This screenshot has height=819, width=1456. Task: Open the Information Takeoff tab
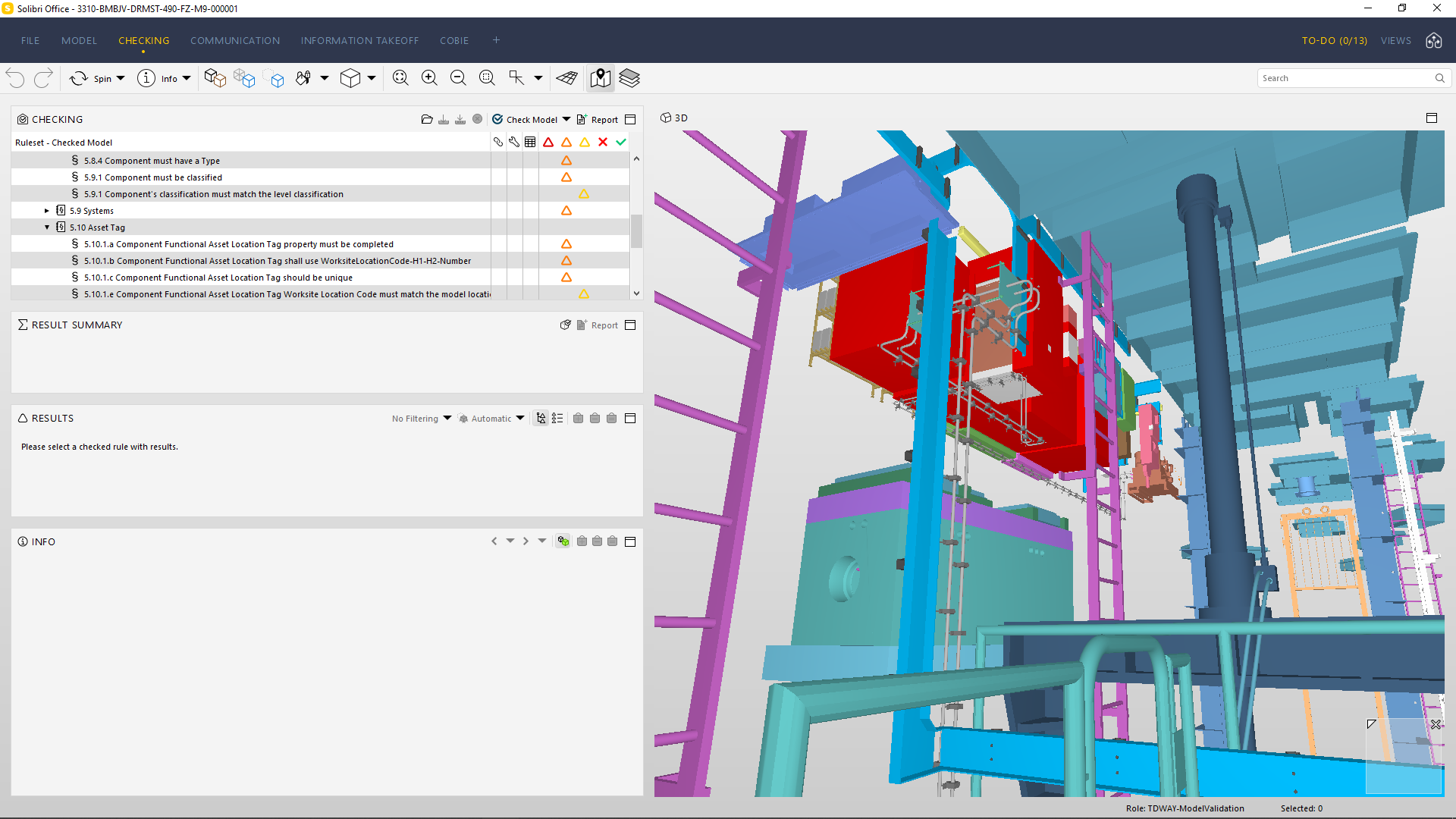pos(359,40)
